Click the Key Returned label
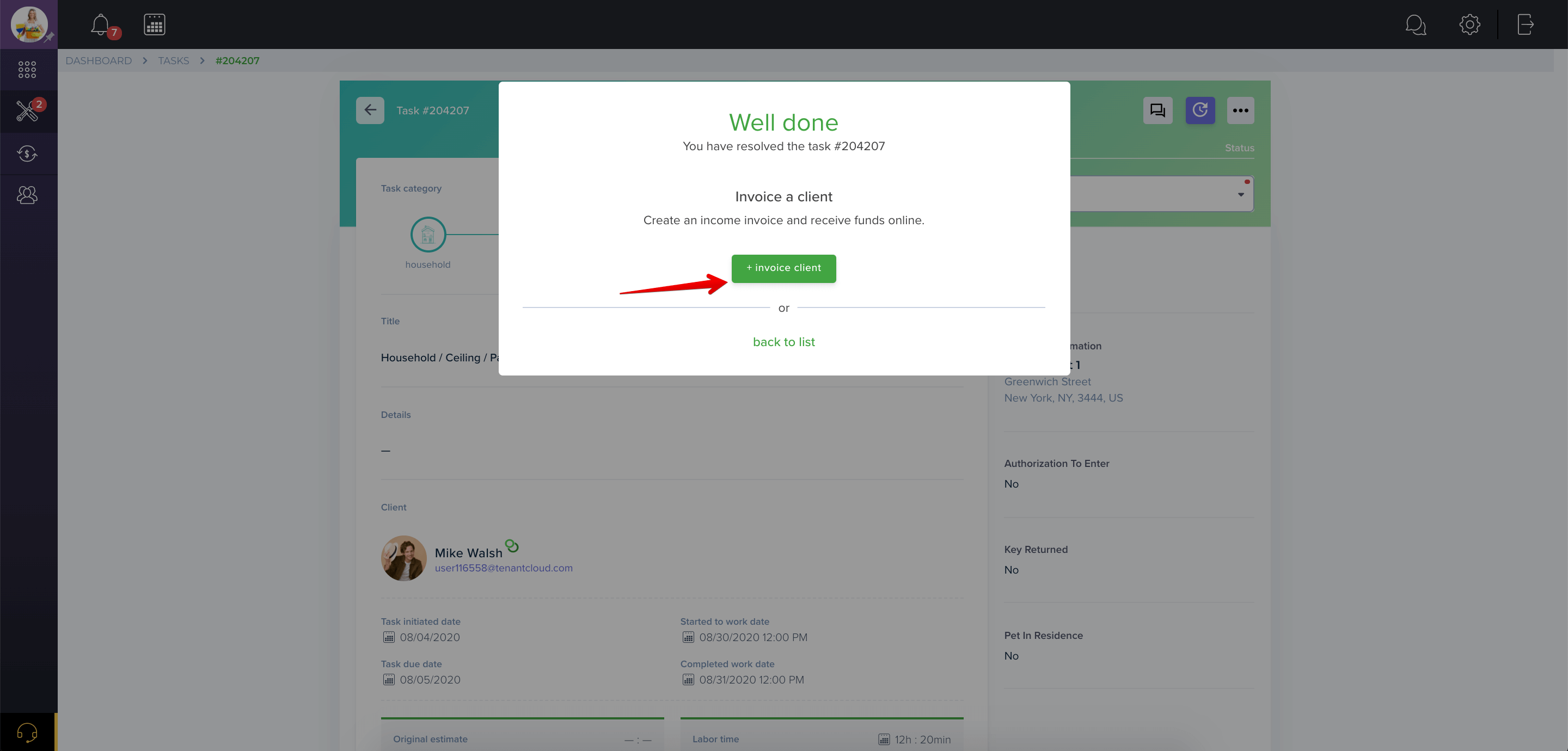1568x751 pixels. pyautogui.click(x=1036, y=550)
